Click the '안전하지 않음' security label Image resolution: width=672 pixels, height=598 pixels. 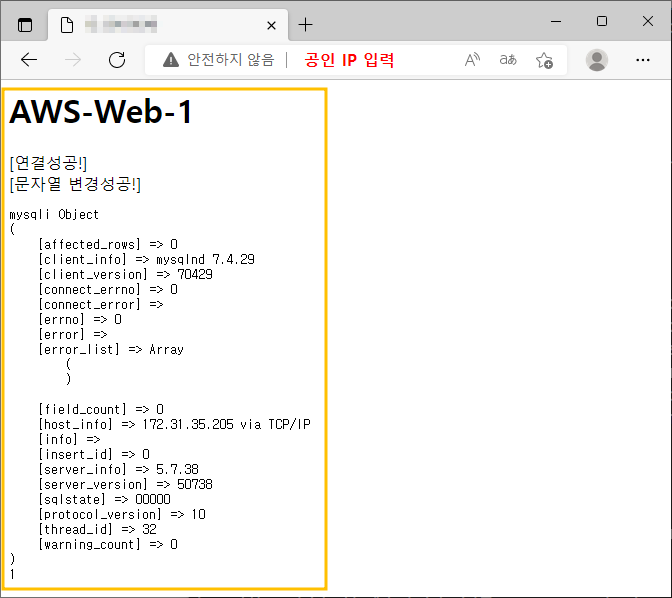tap(231, 60)
